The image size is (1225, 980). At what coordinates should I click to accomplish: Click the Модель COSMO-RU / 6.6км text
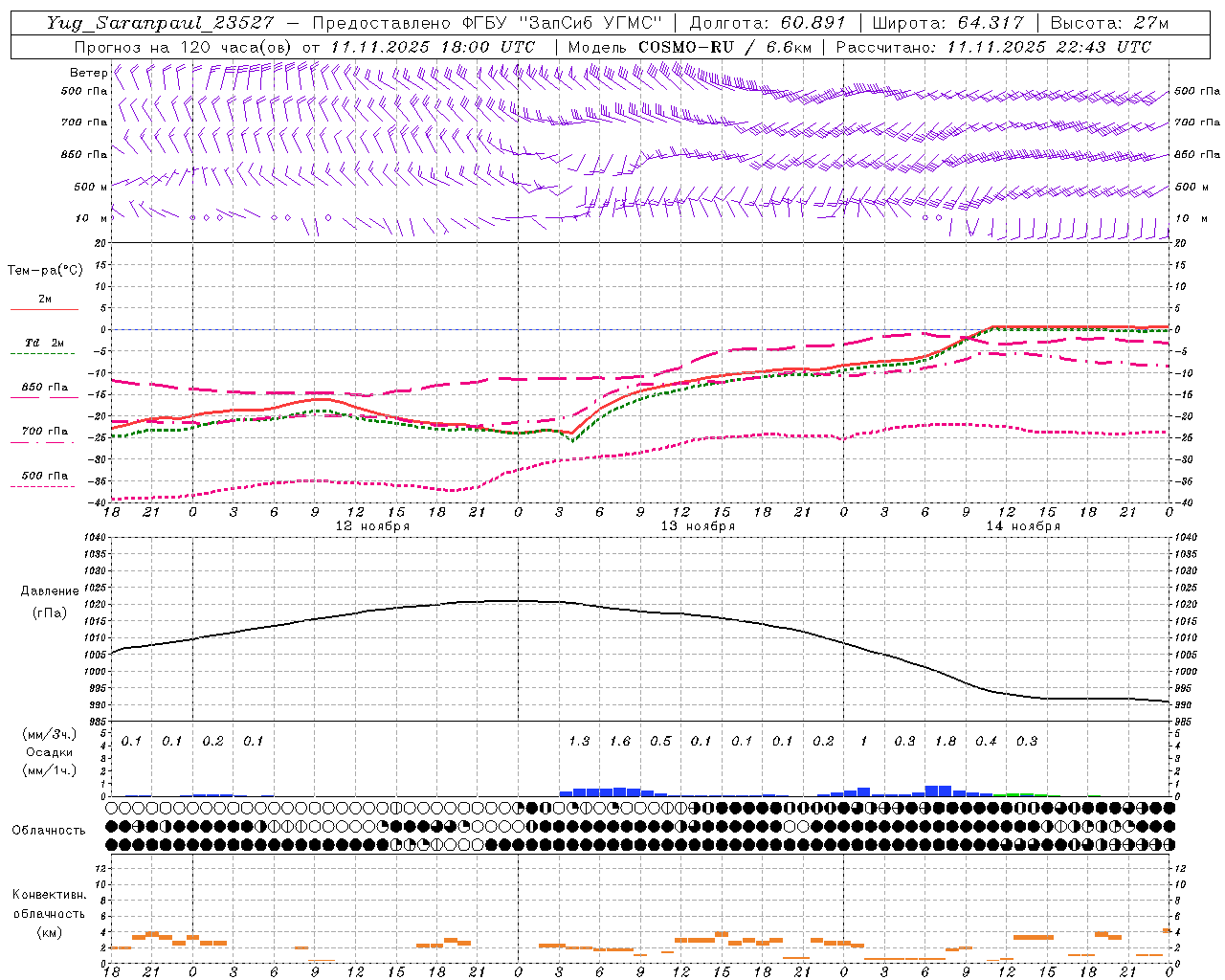point(690,47)
